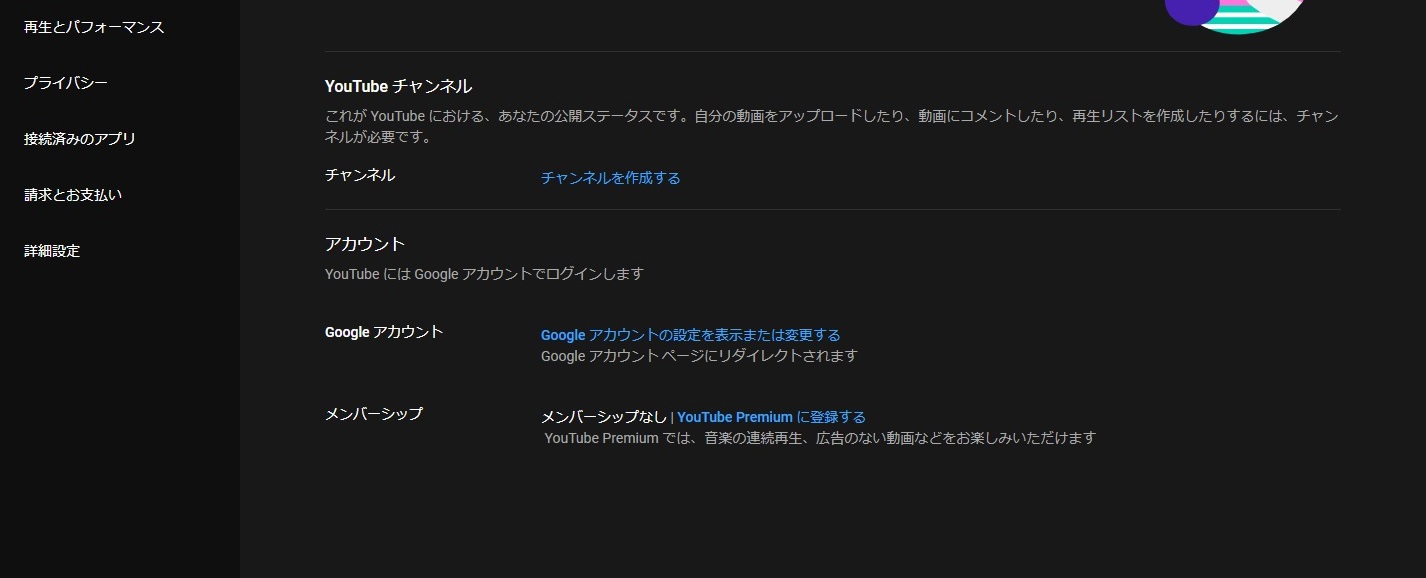Click text 'Google アカウント ページにリダイレクトされます'
This screenshot has width=1426, height=578.
point(699,355)
